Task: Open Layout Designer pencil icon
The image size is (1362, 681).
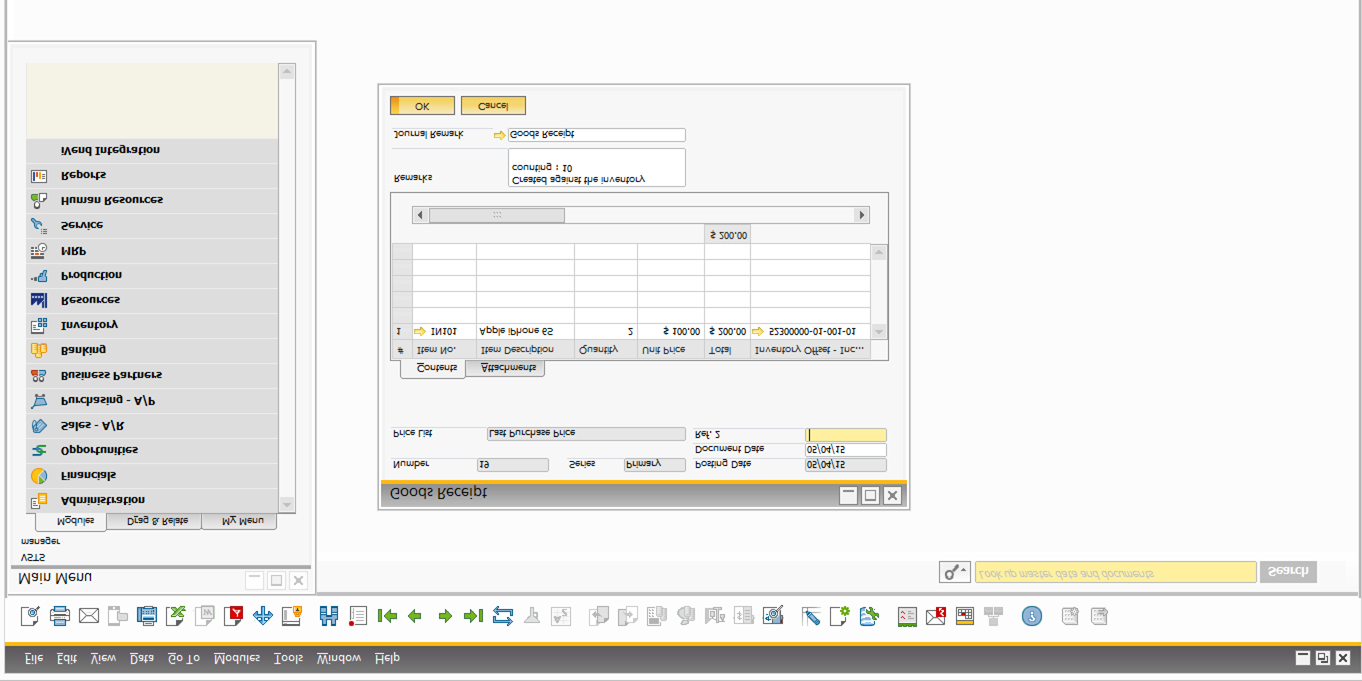Action: [811, 616]
